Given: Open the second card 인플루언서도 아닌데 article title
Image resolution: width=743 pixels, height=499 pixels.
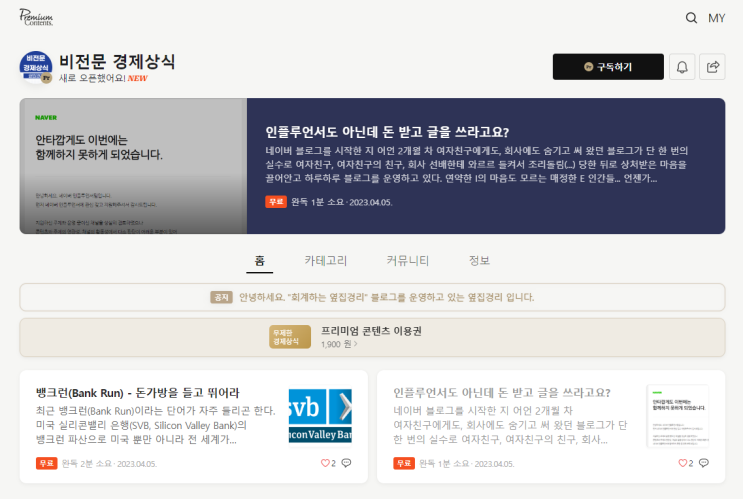Looking at the screenshot, I should pyautogui.click(x=502, y=393).
